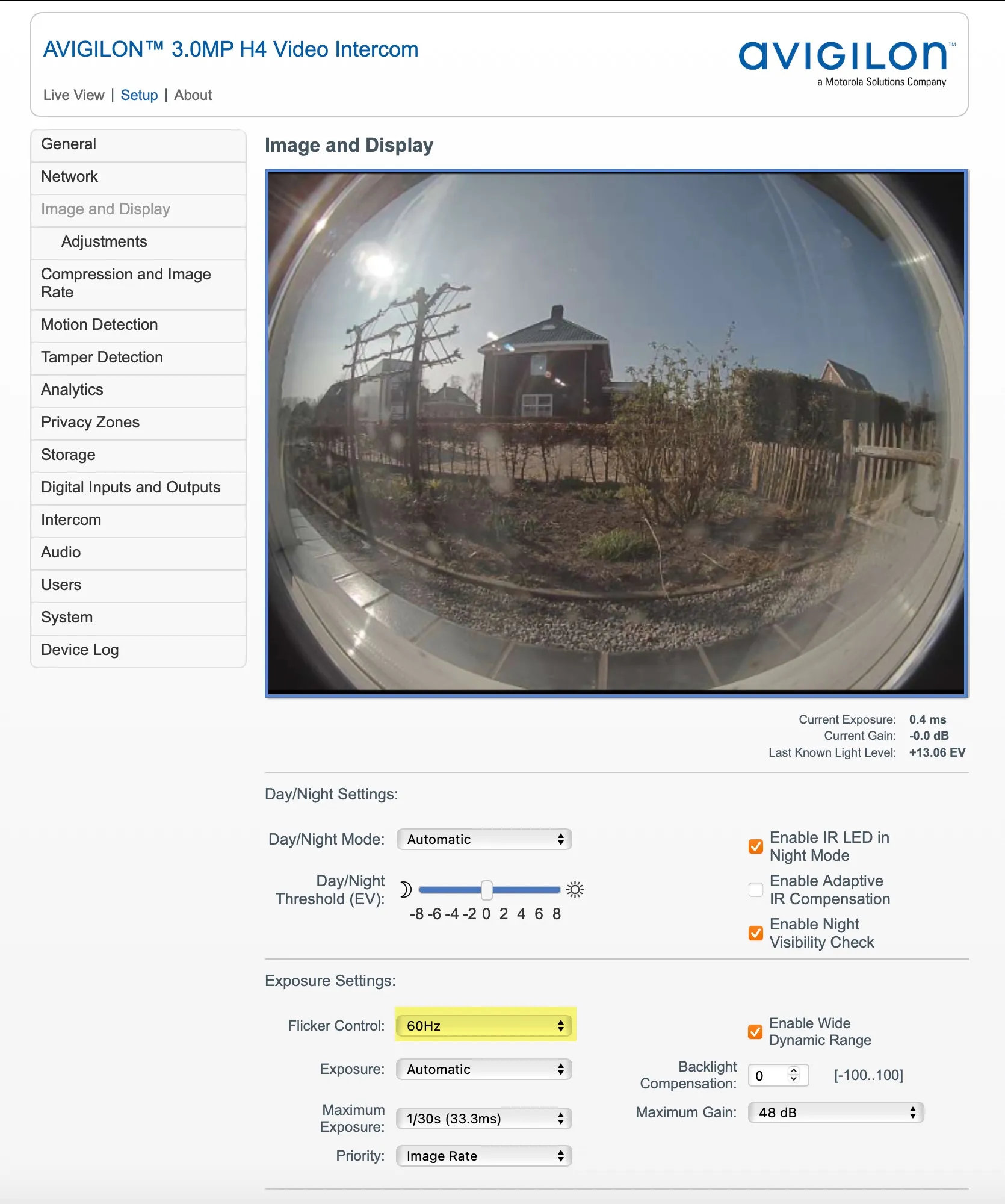This screenshot has width=1005, height=1204.
Task: Open the About page link
Action: (193, 95)
